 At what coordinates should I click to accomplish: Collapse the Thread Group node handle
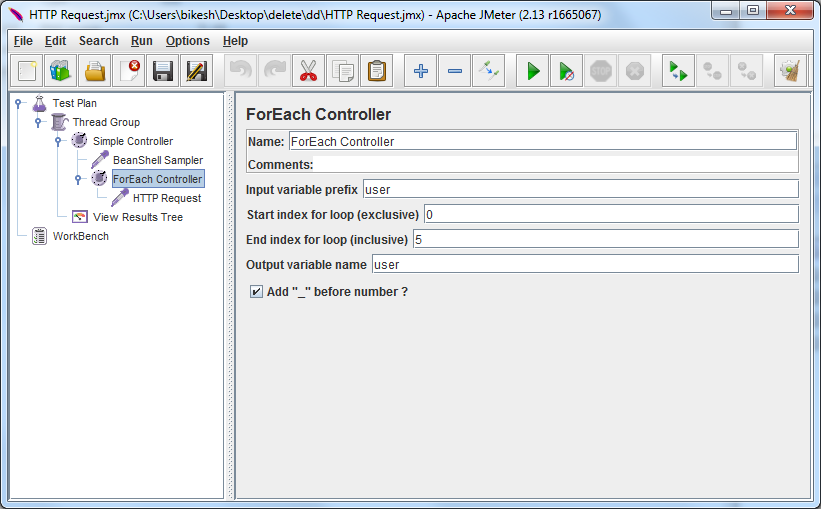[38, 122]
